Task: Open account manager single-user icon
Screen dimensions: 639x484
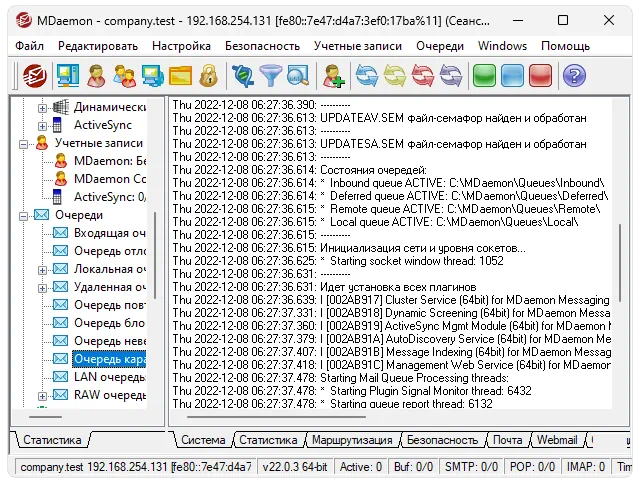Action: pyautogui.click(x=97, y=75)
